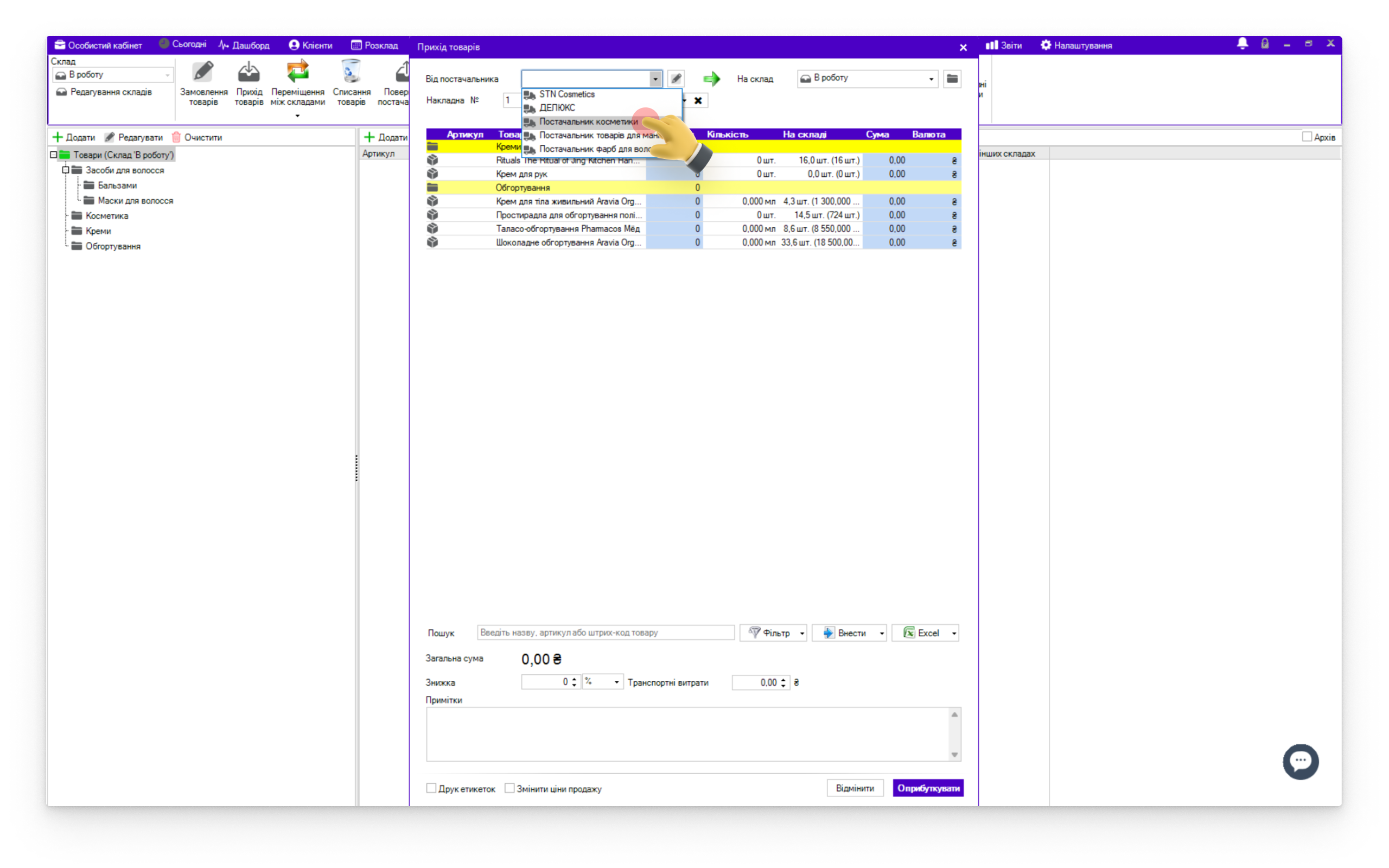The height and width of the screenshot is (868, 1389).
Task: Open notifications bell icon
Action: (x=1243, y=44)
